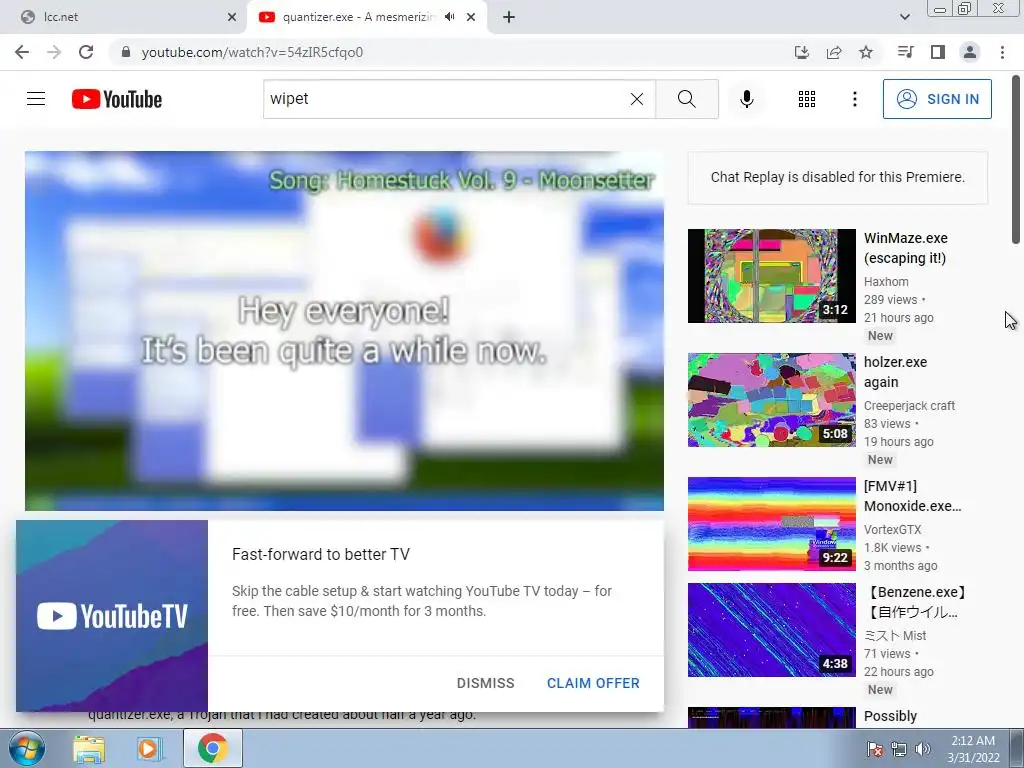Click the page vertical scrollbar
This screenshot has height=768, width=1024.
tap(1016, 160)
